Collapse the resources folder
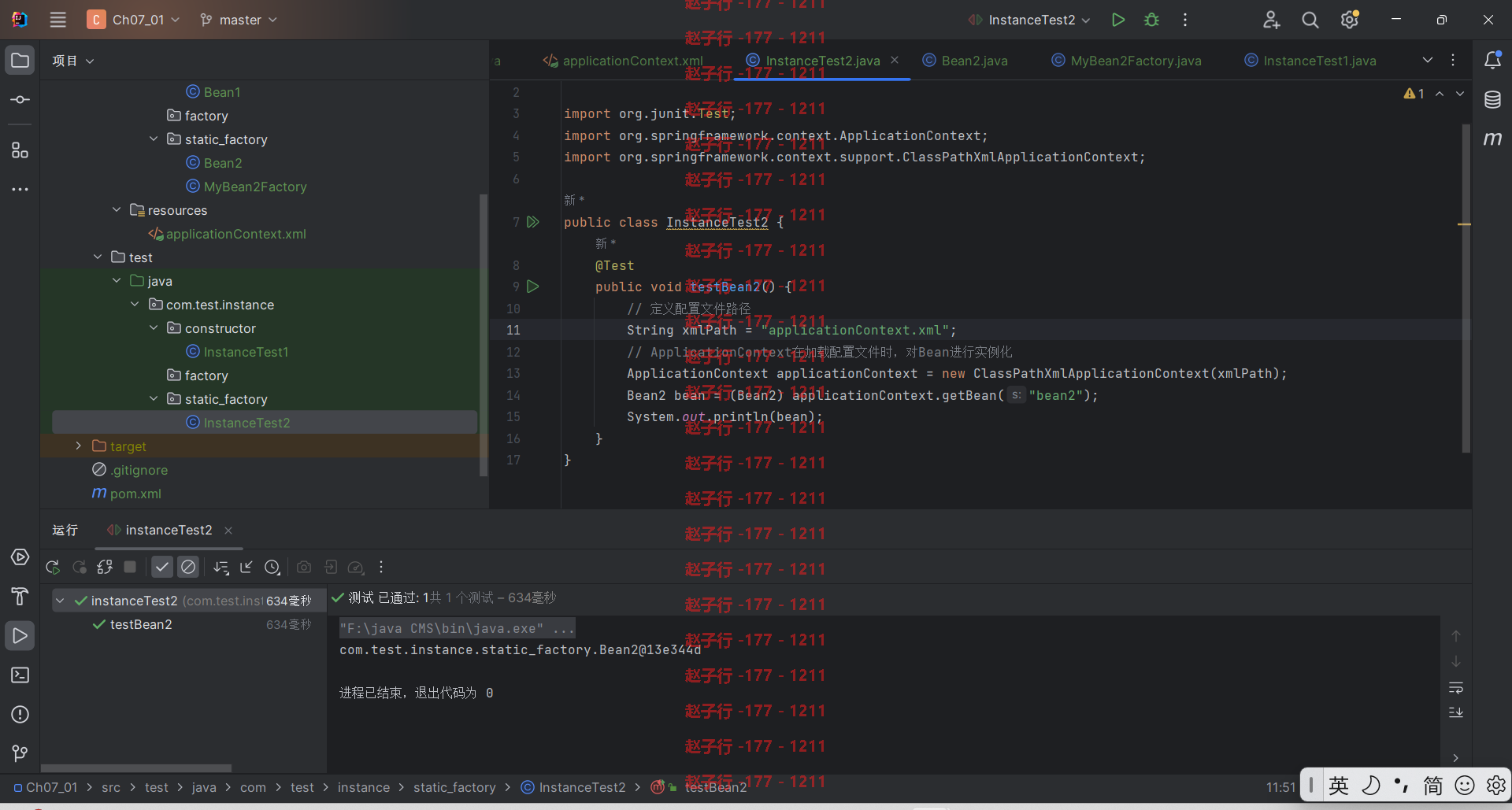This screenshot has width=1512, height=810. [x=117, y=209]
